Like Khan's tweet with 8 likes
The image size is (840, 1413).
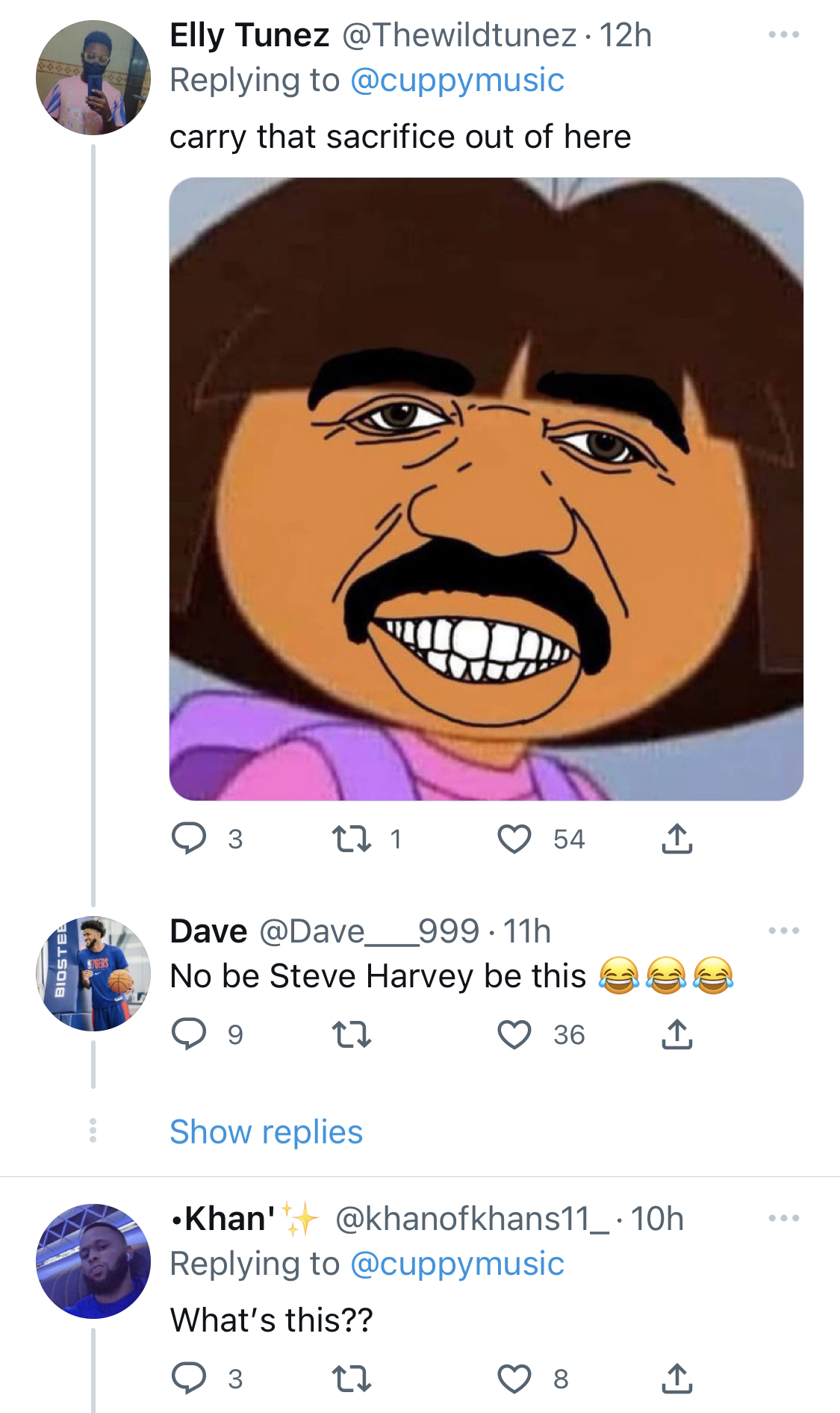coord(514,1378)
